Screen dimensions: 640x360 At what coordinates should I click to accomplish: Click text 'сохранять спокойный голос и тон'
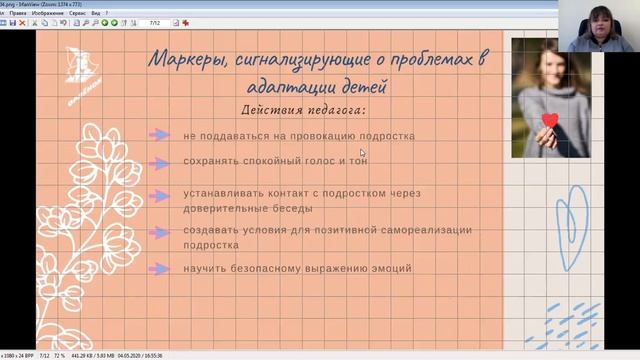pyautogui.click(x=276, y=161)
